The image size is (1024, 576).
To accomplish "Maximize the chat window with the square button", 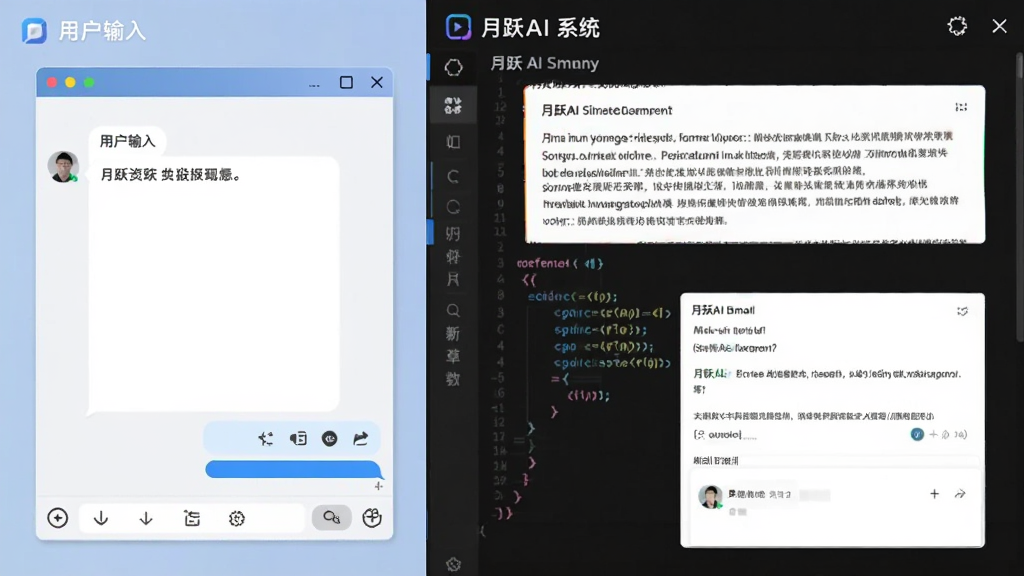I will [346, 82].
